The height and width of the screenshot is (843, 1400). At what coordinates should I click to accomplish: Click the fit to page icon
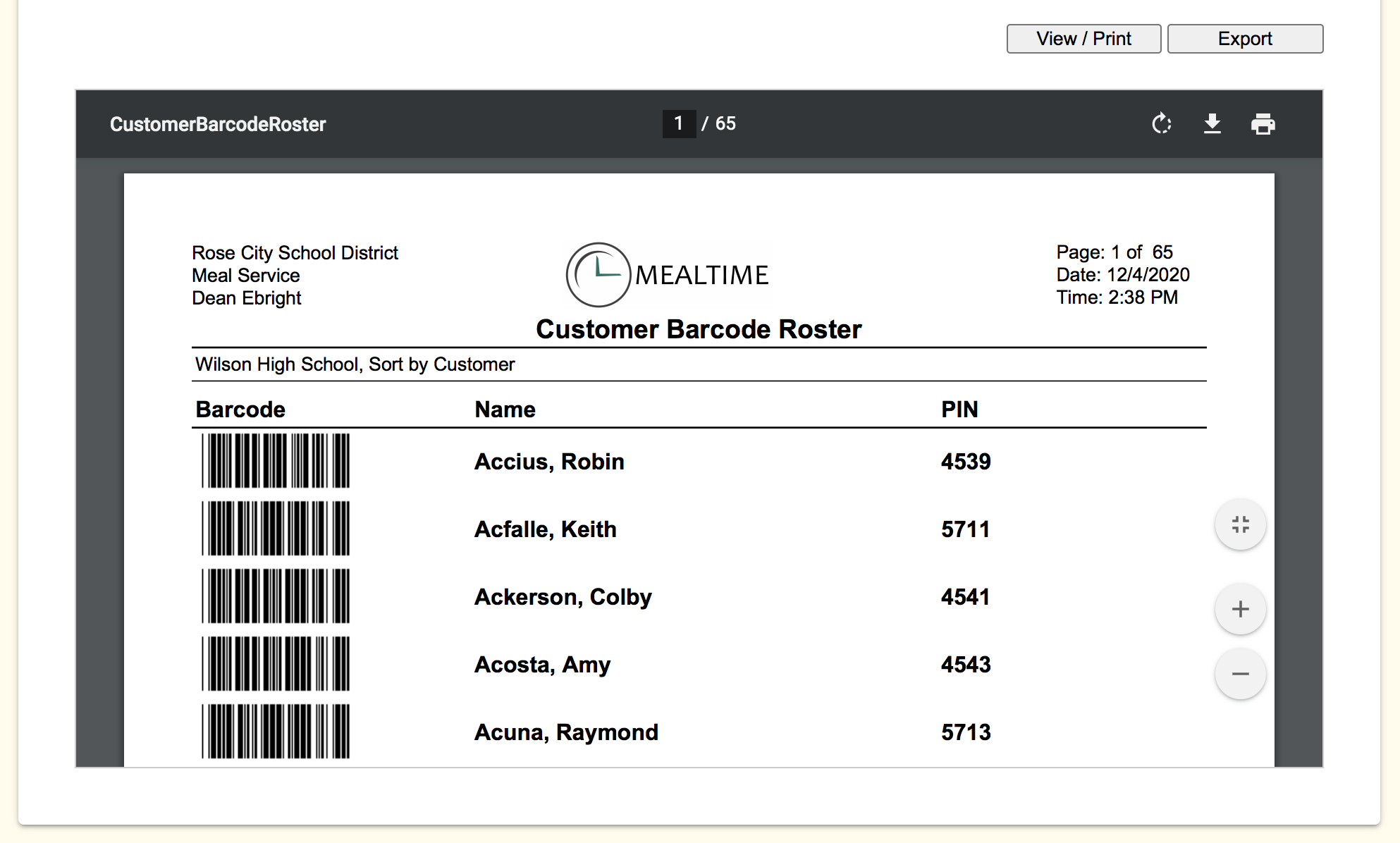tap(1240, 524)
